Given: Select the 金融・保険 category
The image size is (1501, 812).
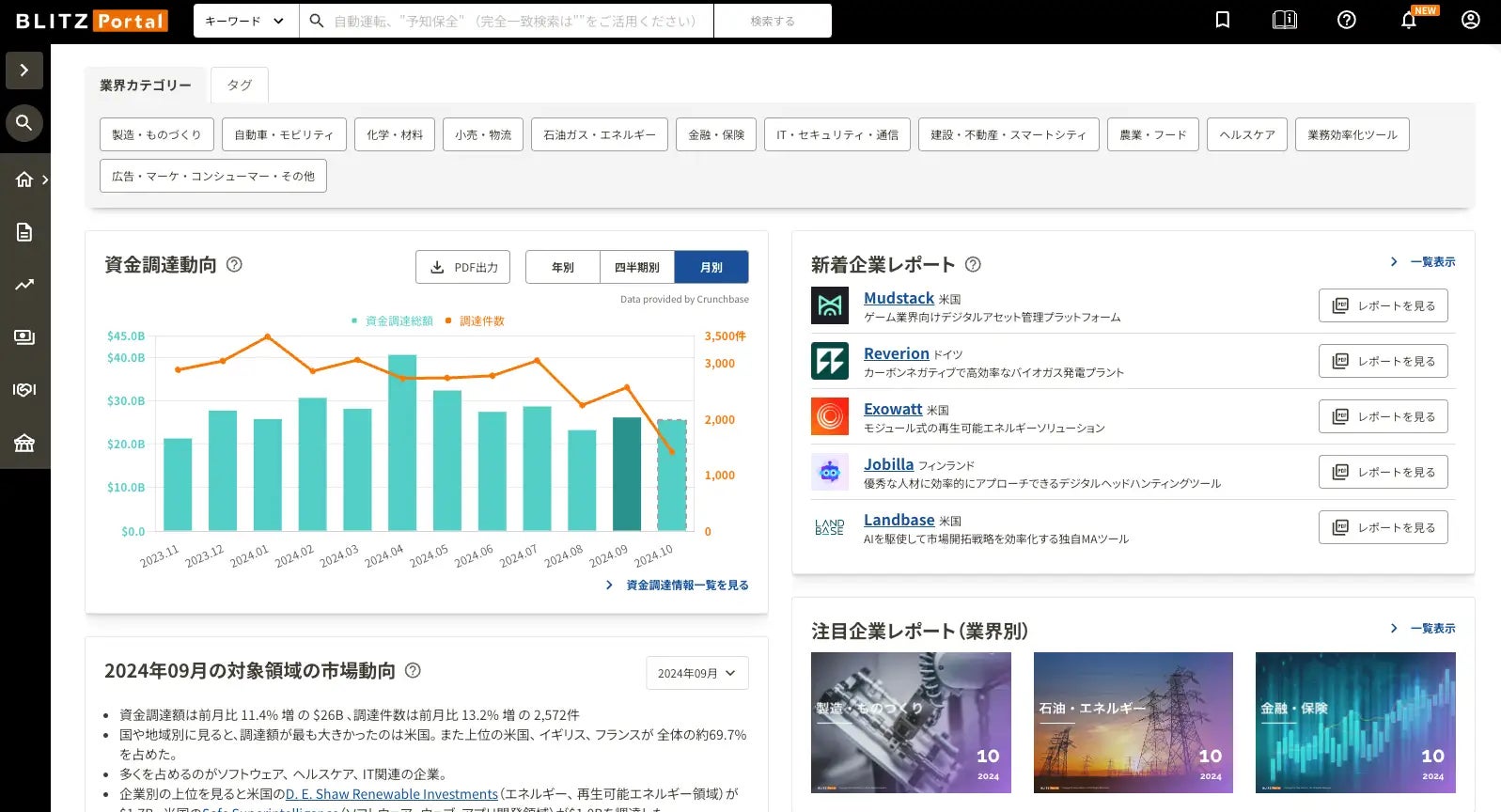Looking at the screenshot, I should [x=716, y=134].
